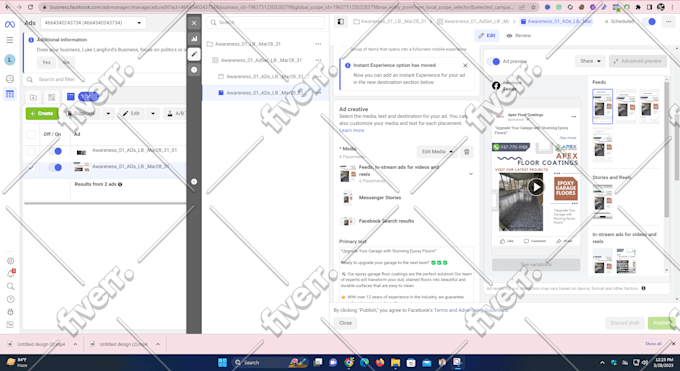Switch to Ad sets grid tab
The width and height of the screenshot is (680, 371).
(x=52, y=97)
